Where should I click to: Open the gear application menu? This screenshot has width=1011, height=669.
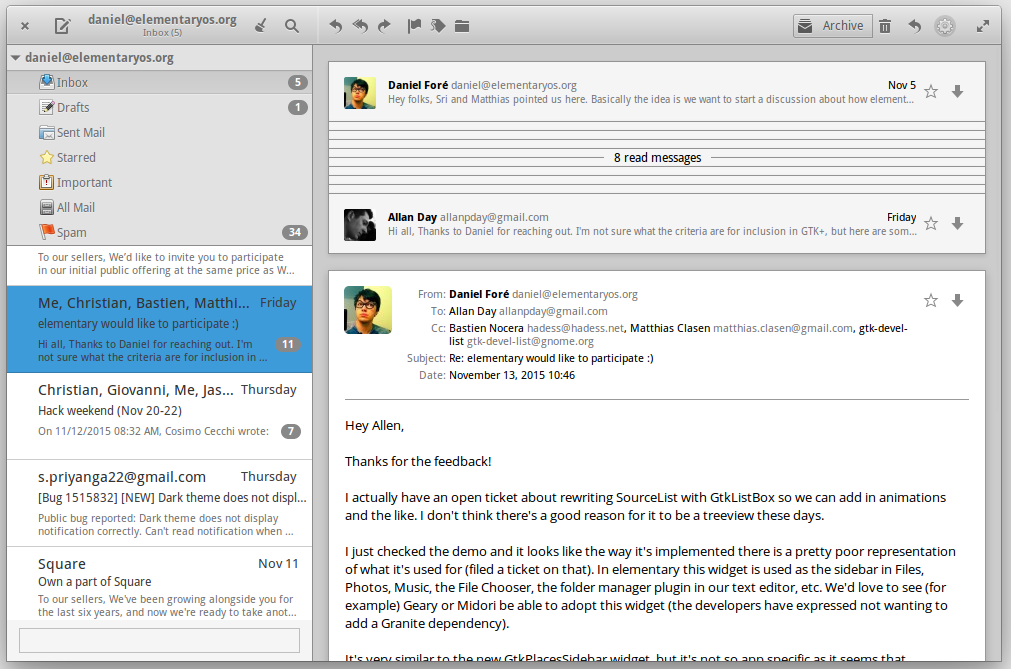[945, 26]
